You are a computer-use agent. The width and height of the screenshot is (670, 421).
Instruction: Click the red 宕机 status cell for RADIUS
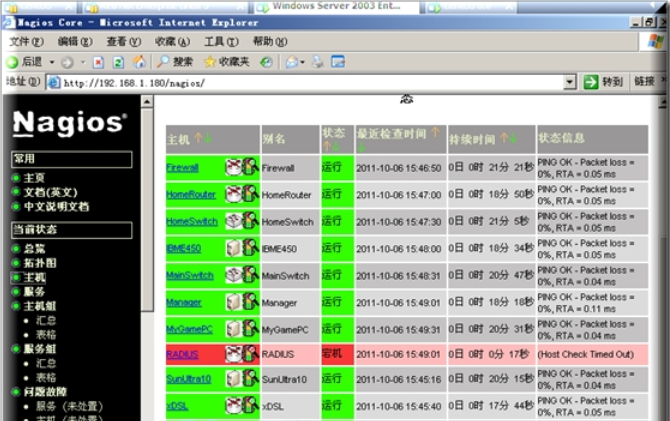(x=337, y=354)
